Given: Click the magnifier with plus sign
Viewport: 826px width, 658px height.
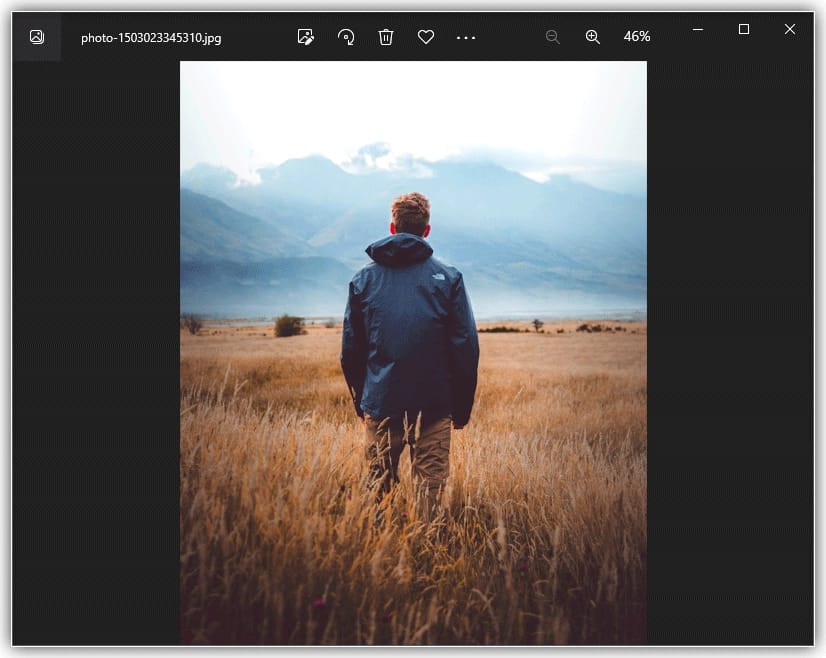Looking at the screenshot, I should tap(593, 36).
